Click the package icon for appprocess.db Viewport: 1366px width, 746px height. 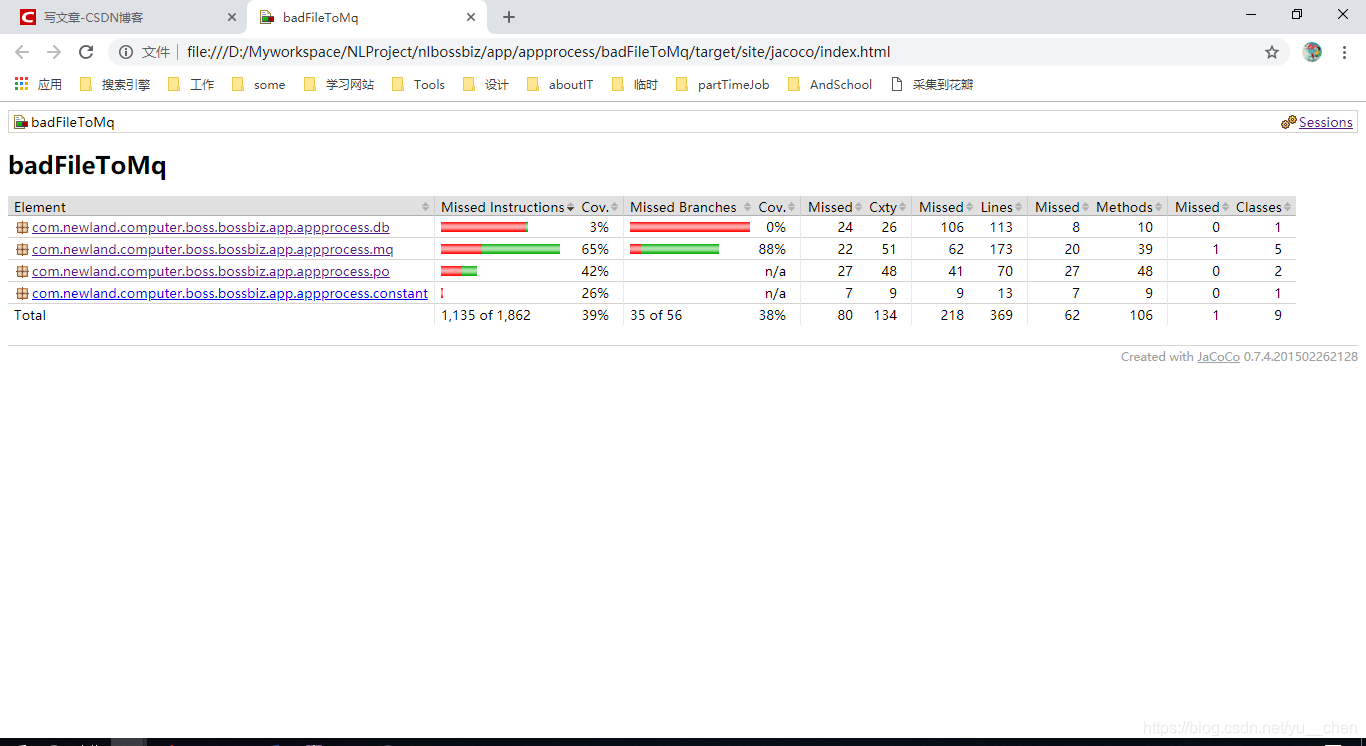coord(22,228)
